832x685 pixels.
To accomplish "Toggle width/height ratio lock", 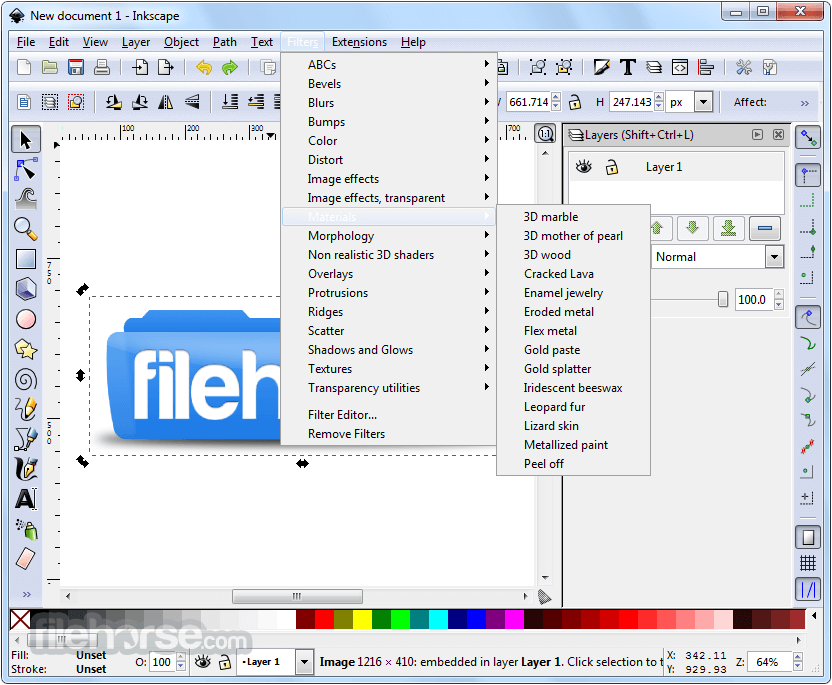I will (x=575, y=102).
